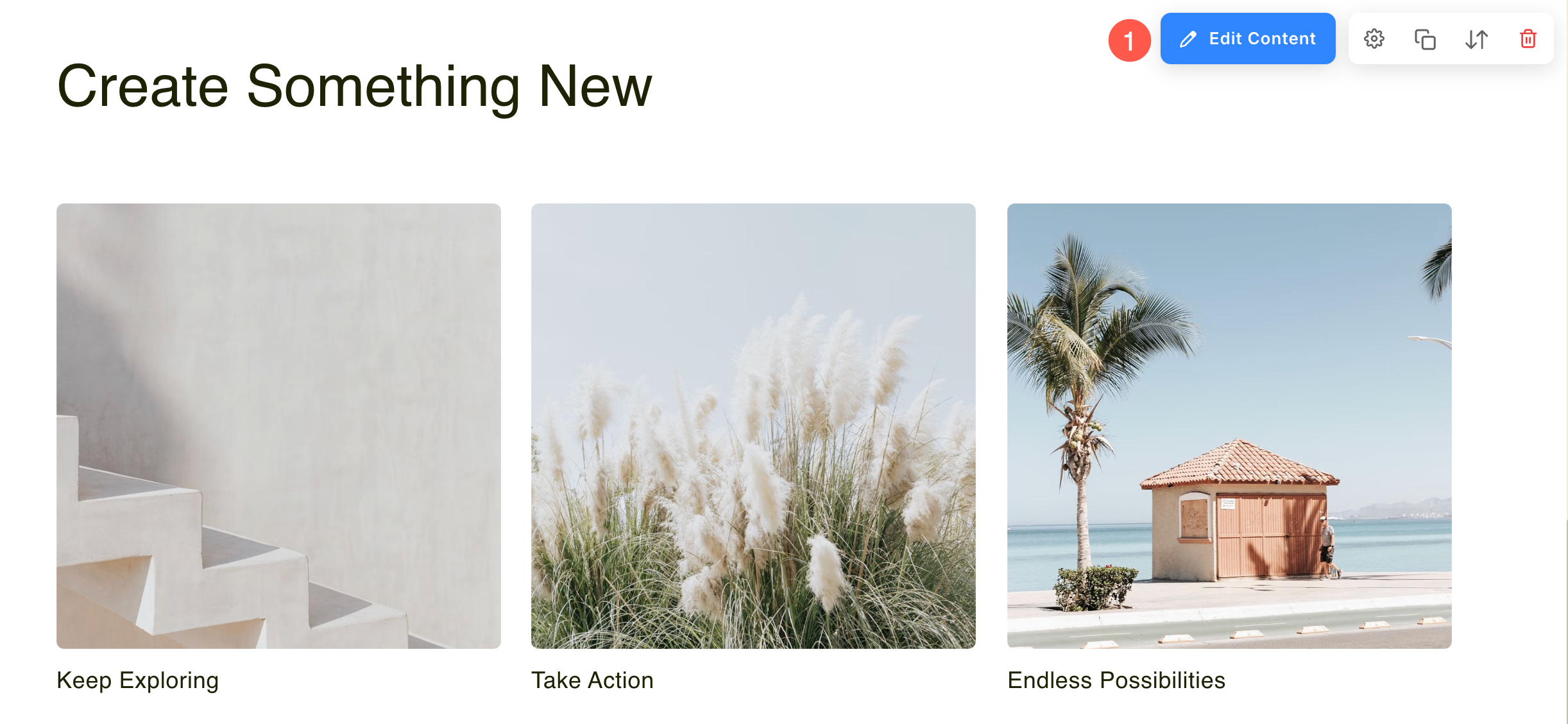
Task: Click the Edit Content button label
Action: tap(1262, 39)
